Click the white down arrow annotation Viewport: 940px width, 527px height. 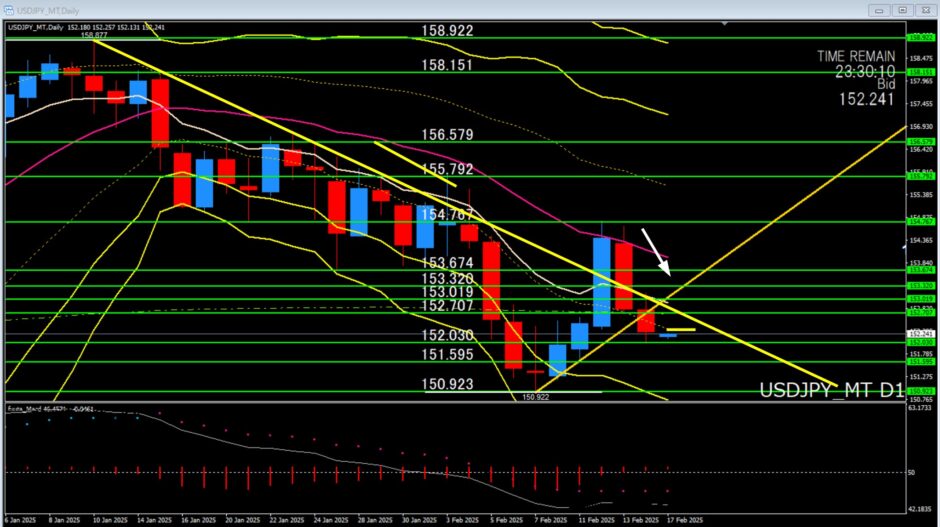point(657,251)
